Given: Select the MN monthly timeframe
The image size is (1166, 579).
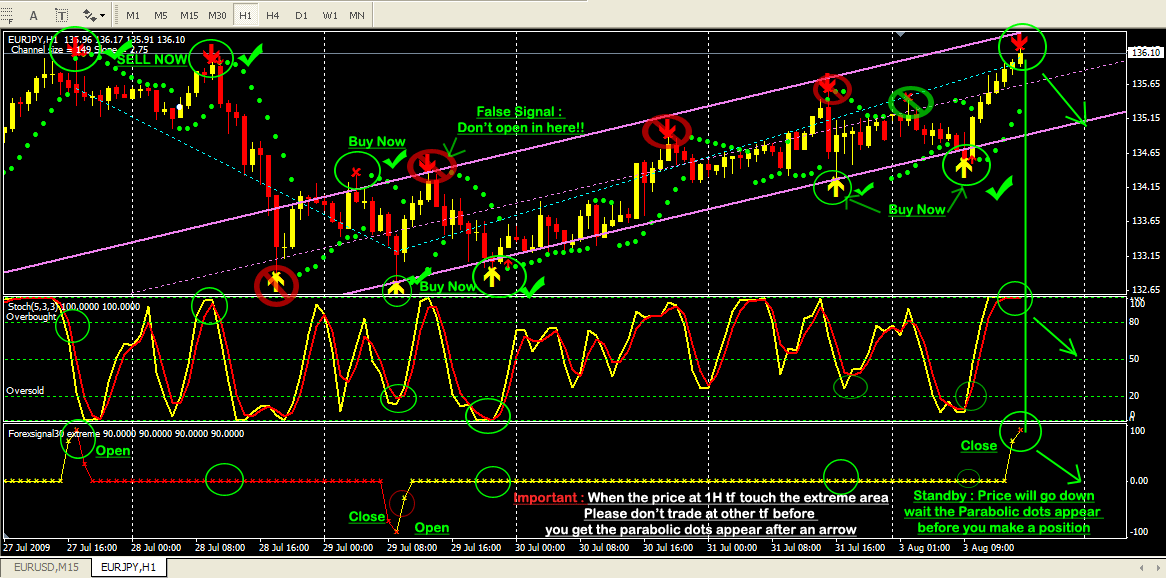Looking at the screenshot, I should click(x=356, y=15).
